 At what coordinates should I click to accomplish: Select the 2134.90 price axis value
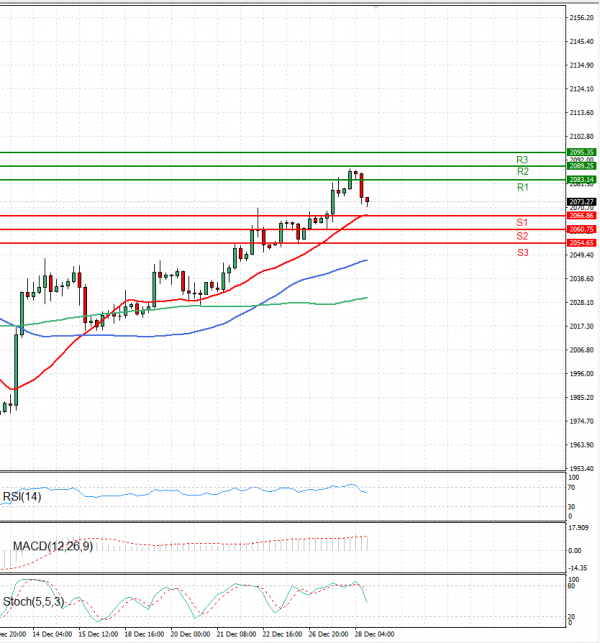582,65
